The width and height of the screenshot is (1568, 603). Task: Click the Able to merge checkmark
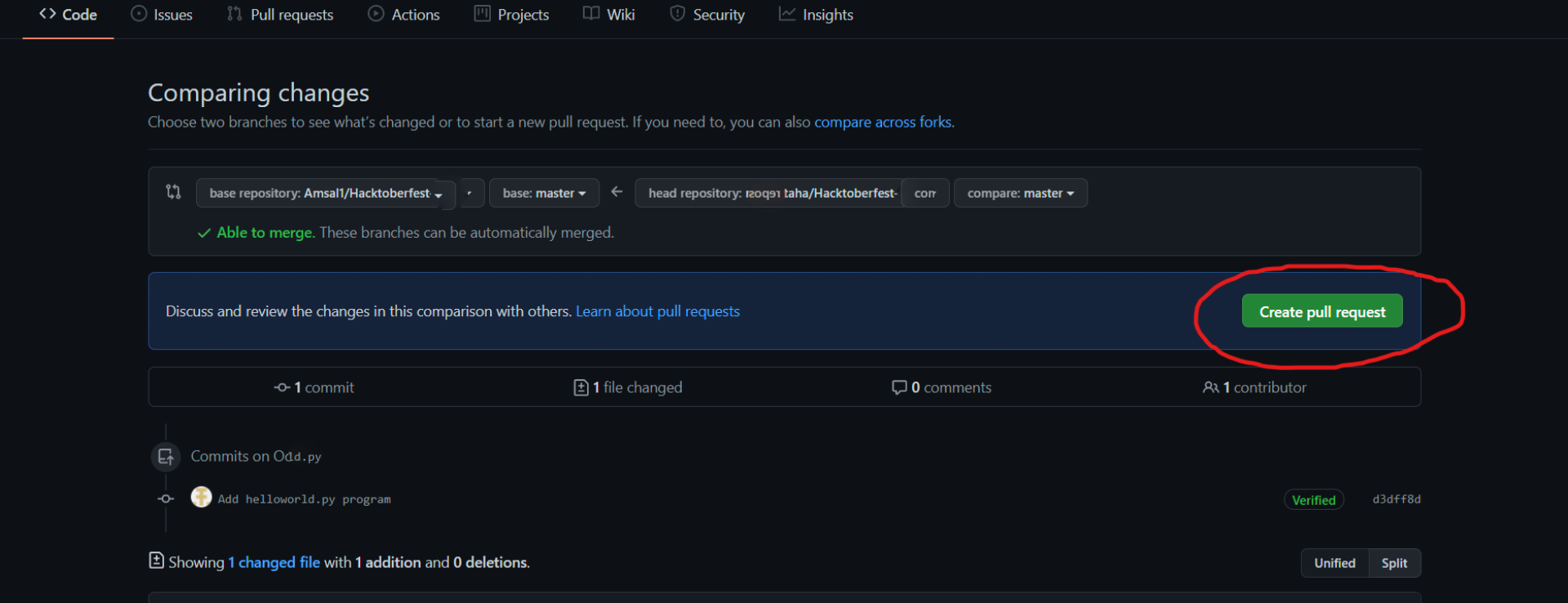tap(205, 233)
